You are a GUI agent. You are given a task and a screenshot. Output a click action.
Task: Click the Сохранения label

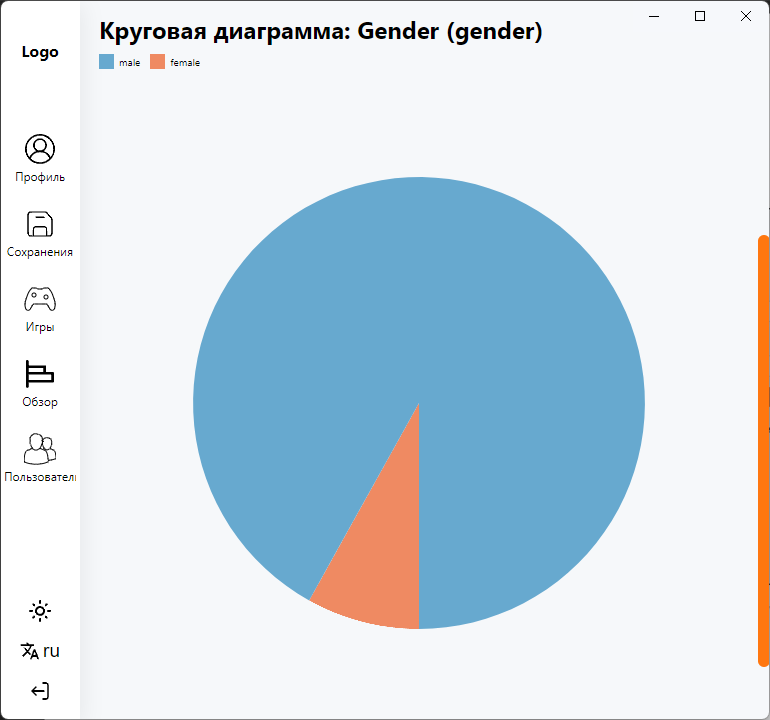(x=40, y=252)
